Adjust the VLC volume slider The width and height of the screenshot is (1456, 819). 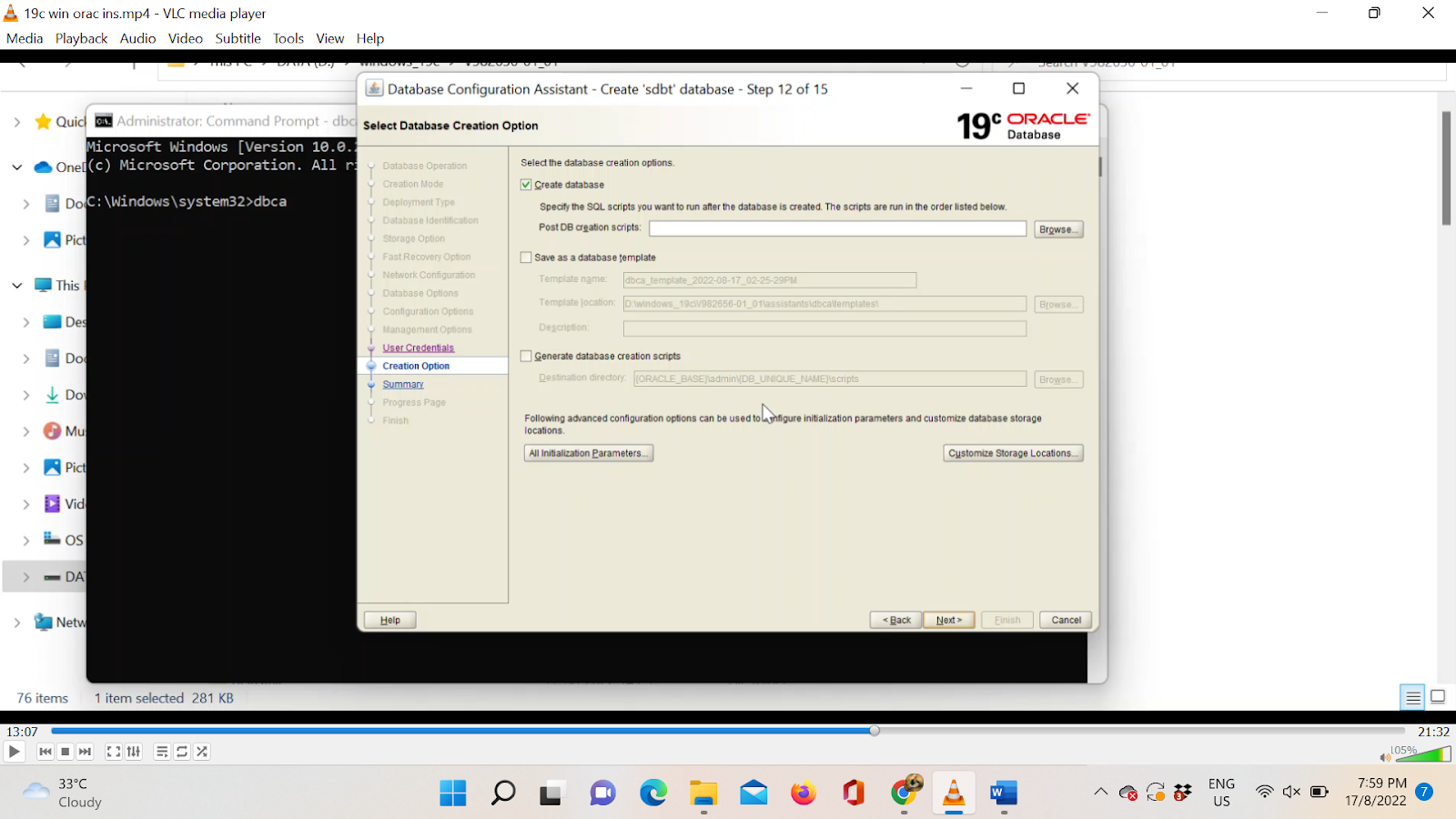[x=1422, y=754]
